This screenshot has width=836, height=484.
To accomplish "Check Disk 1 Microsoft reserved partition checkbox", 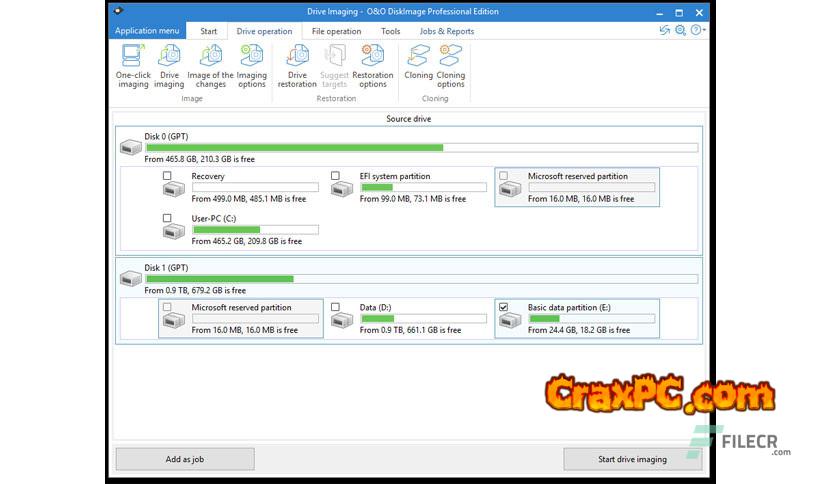I will (167, 307).
